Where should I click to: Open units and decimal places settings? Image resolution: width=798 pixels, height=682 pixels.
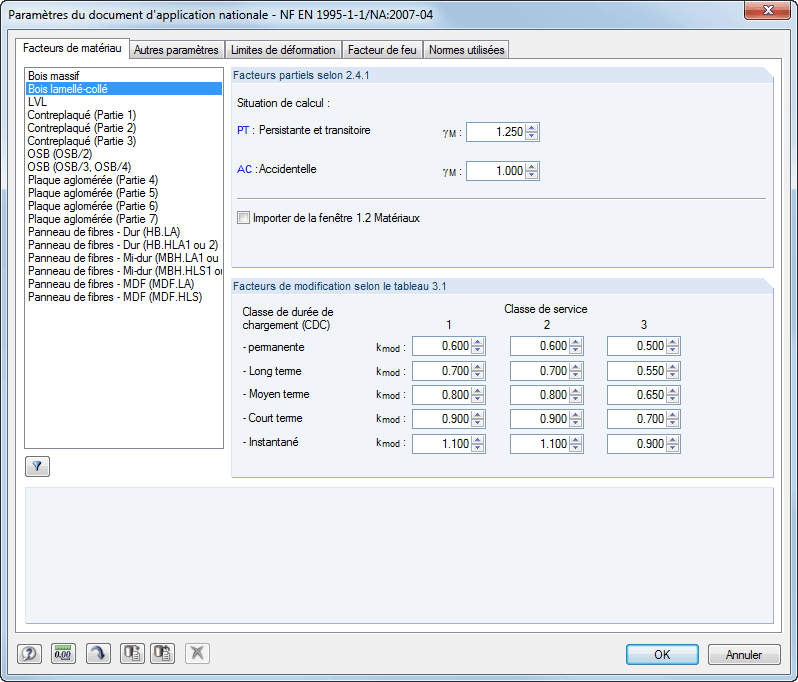(64, 653)
